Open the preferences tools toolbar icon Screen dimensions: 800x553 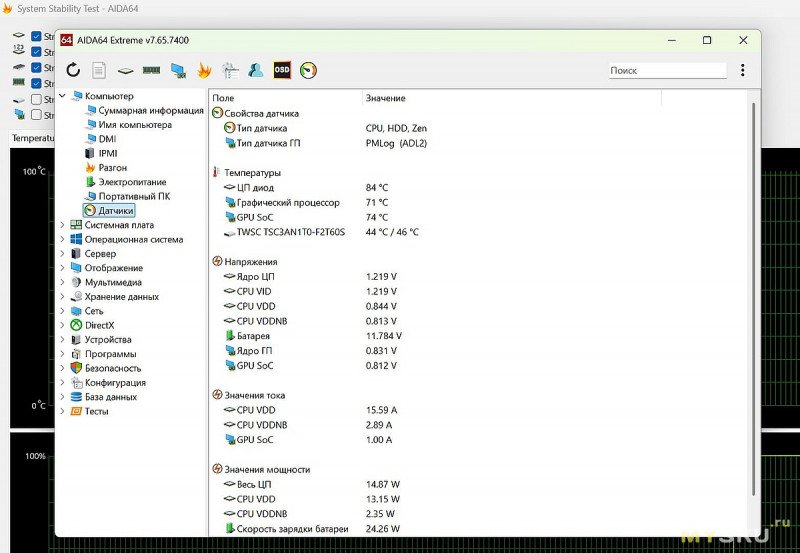tap(230, 70)
